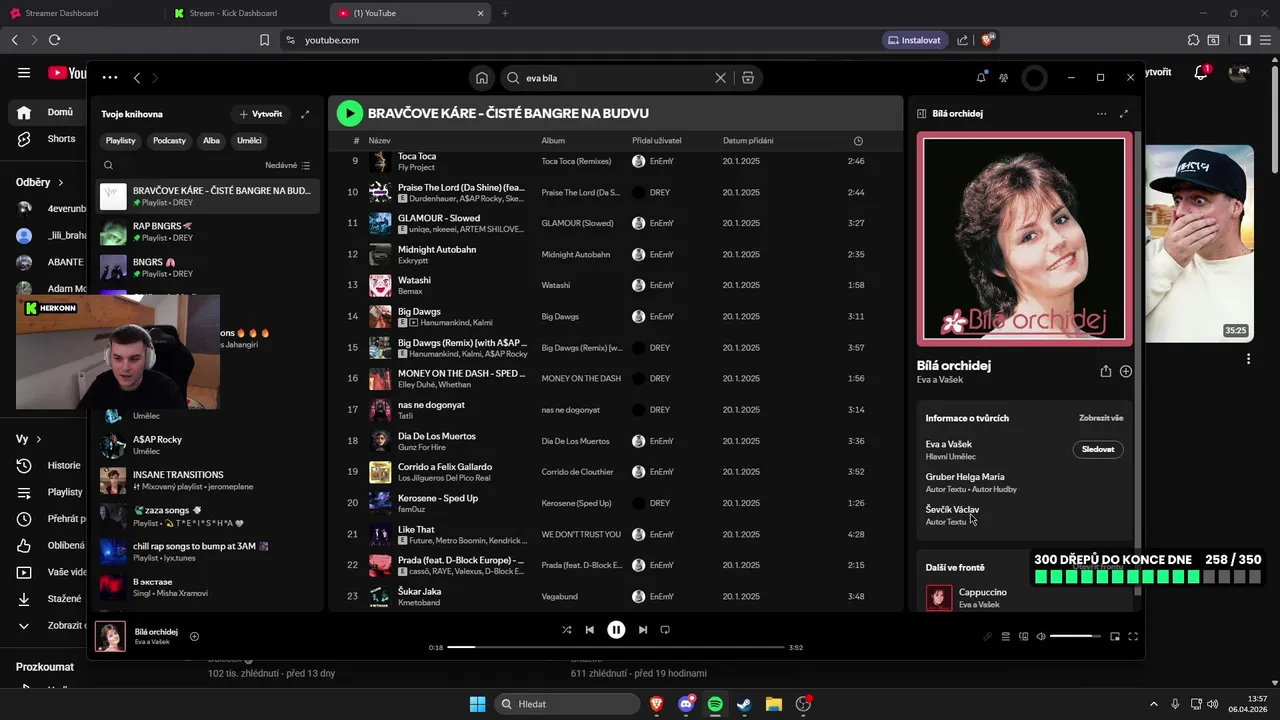Add playing track via plus in player bar
This screenshot has height=720, width=1280.
pos(194,636)
